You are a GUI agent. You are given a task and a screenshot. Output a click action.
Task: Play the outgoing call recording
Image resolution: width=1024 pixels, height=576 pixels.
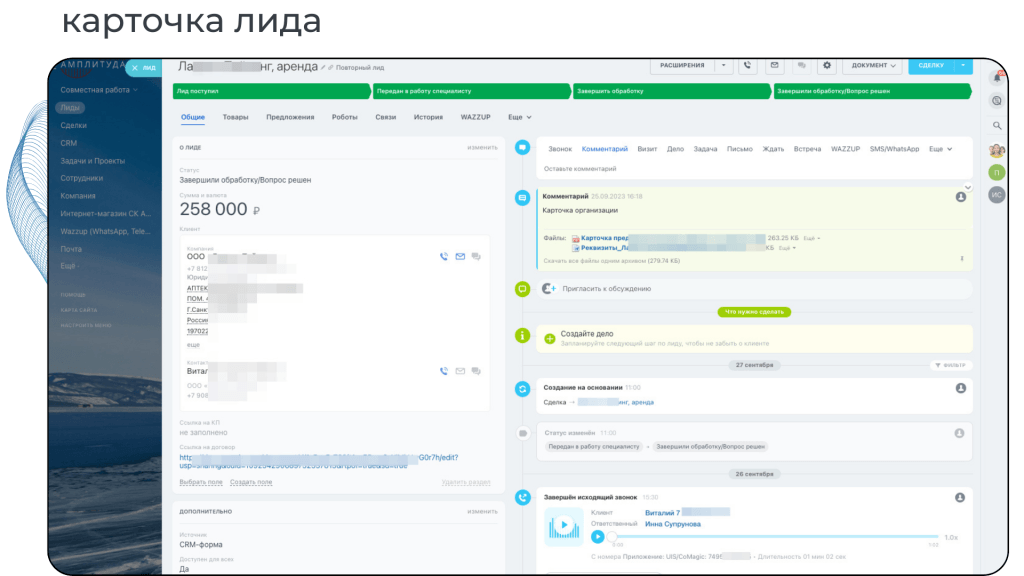[x=598, y=537]
